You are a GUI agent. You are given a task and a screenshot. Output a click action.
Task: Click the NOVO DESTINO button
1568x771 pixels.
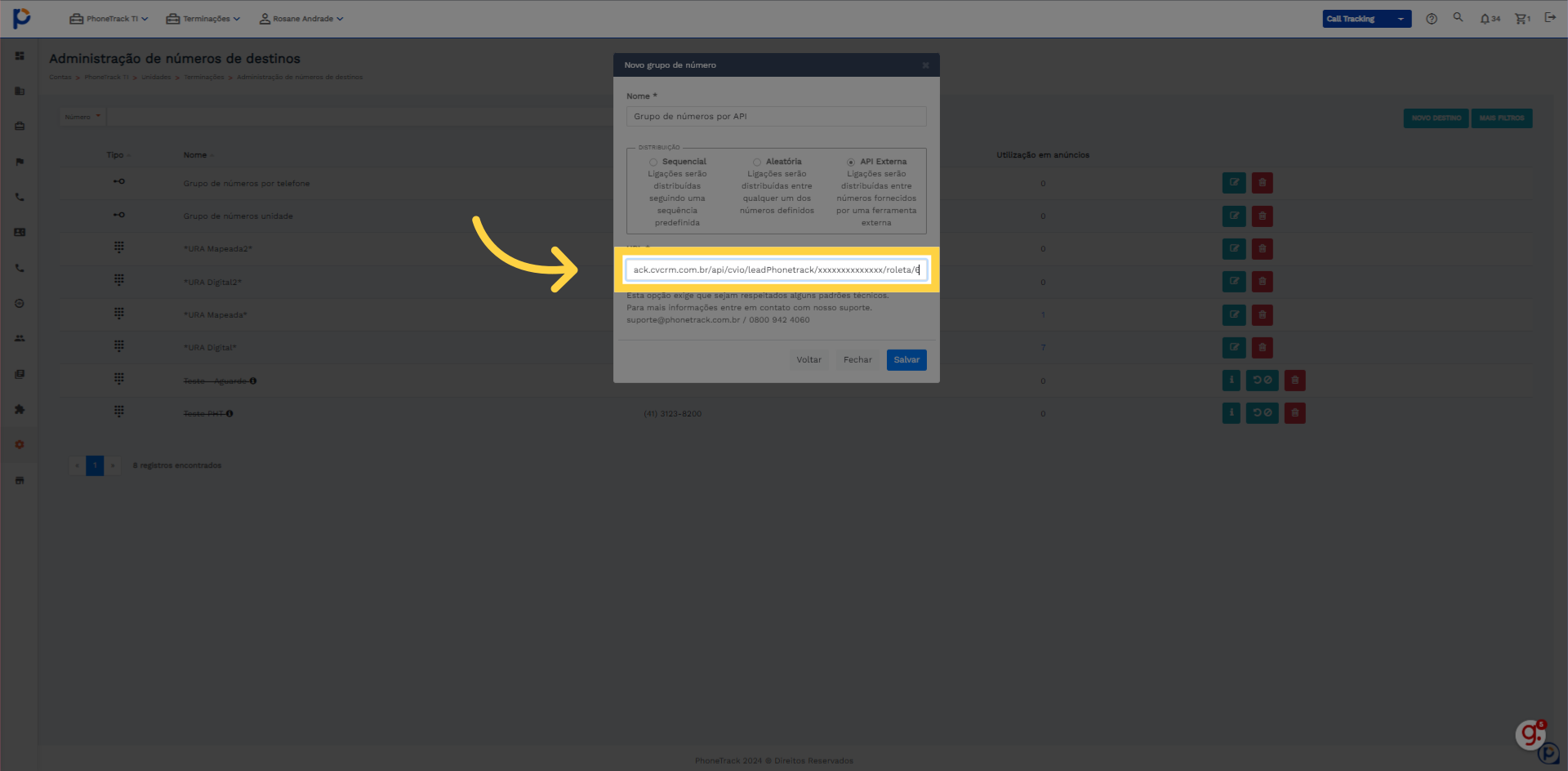coord(1436,118)
